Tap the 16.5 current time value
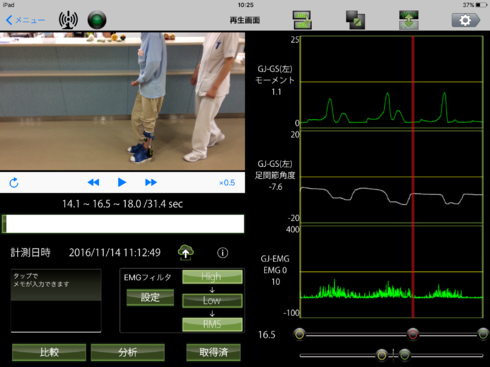 [267, 335]
